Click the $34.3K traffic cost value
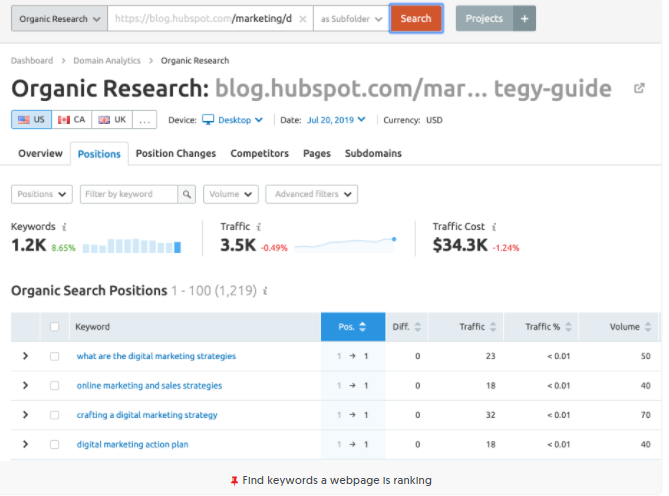Viewport: 669px width, 496px height. pyautogui.click(x=460, y=245)
